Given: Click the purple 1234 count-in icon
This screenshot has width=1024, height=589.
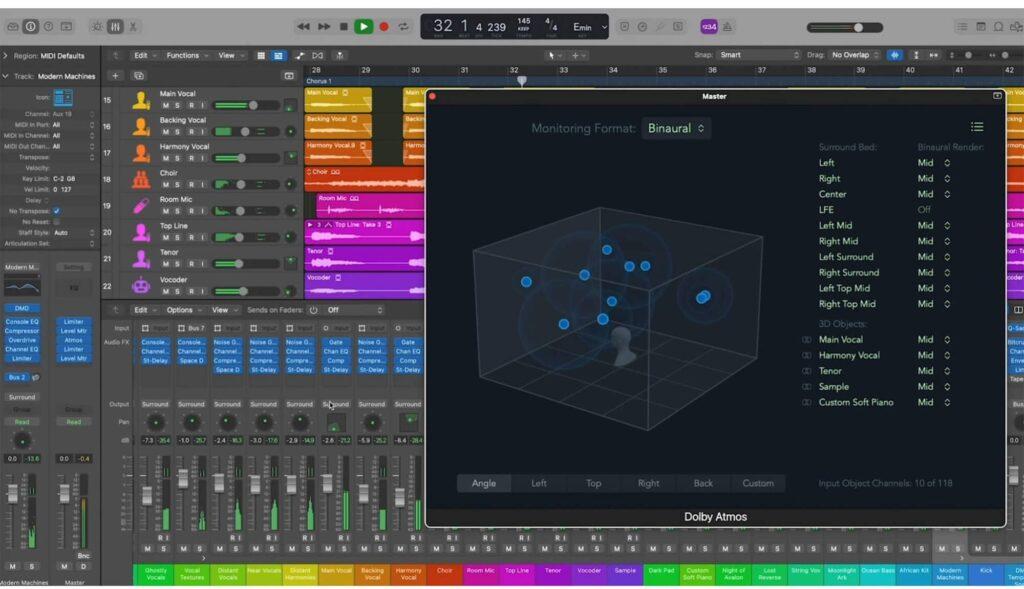Looking at the screenshot, I should click(x=709, y=26).
